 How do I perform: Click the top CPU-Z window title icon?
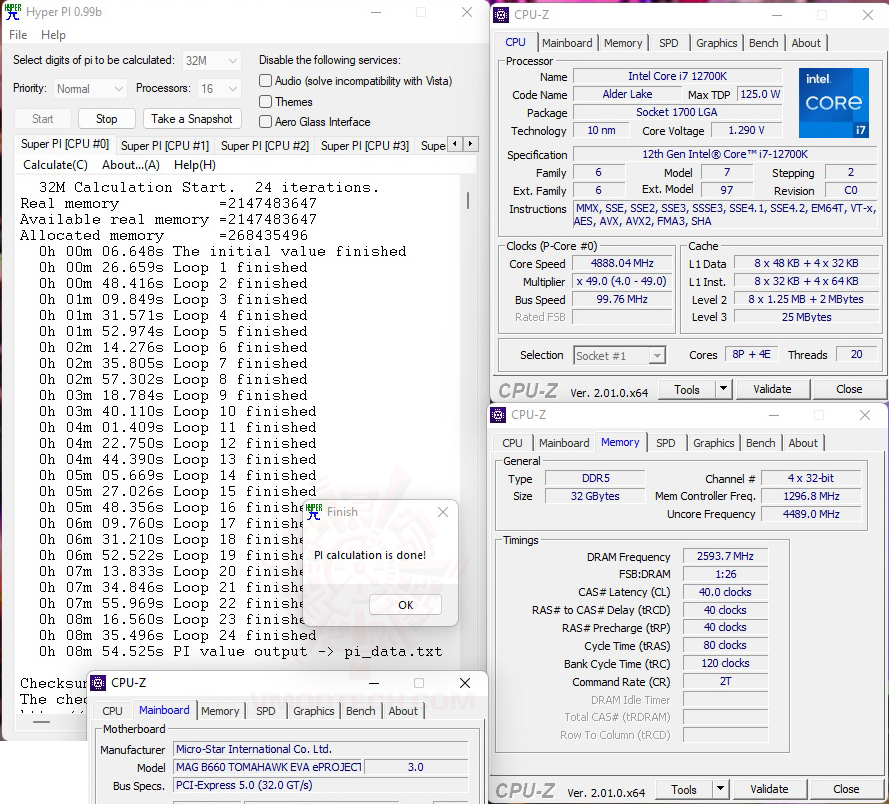(x=501, y=15)
